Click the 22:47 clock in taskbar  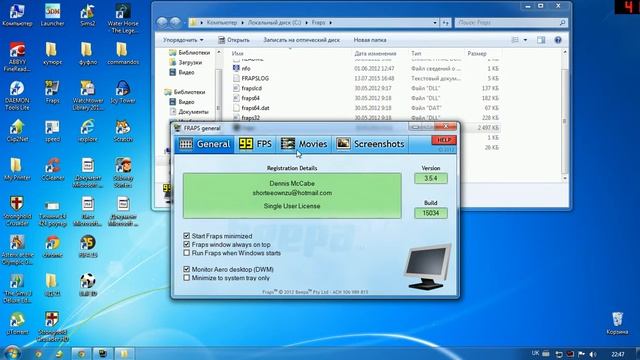click(618, 354)
